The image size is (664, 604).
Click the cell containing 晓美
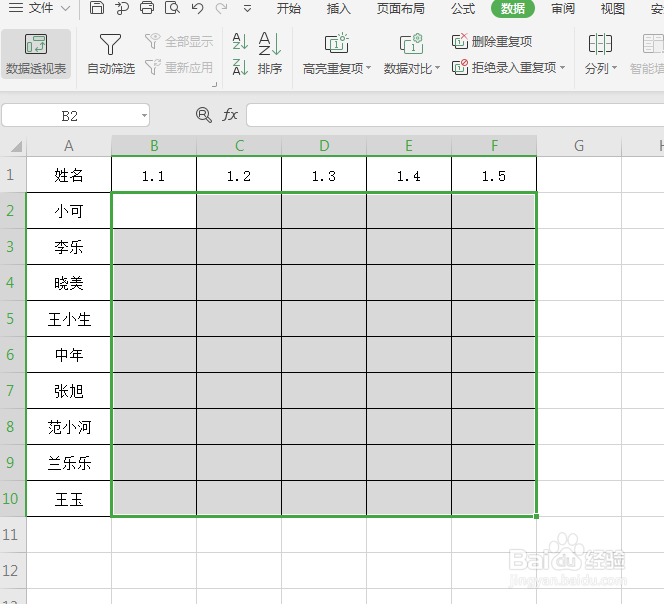(x=69, y=283)
